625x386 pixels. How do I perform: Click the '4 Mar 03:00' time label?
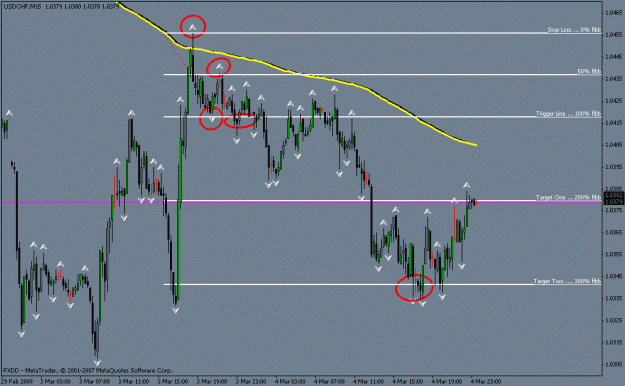(290, 382)
